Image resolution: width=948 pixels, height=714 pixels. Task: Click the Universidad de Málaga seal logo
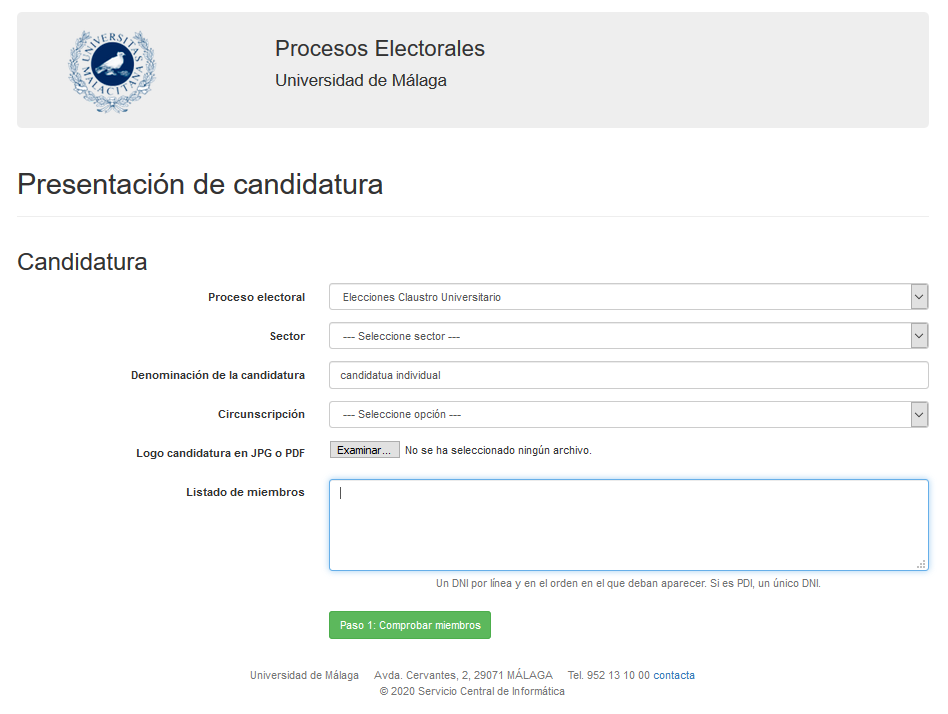click(x=112, y=71)
